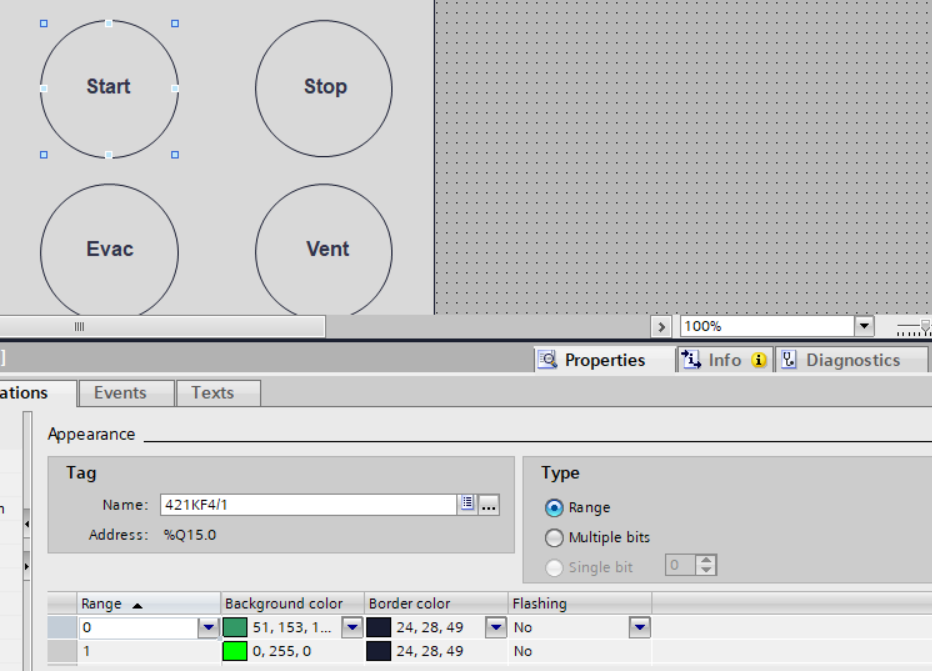Click the scroll right arrow of canvas

(661, 327)
